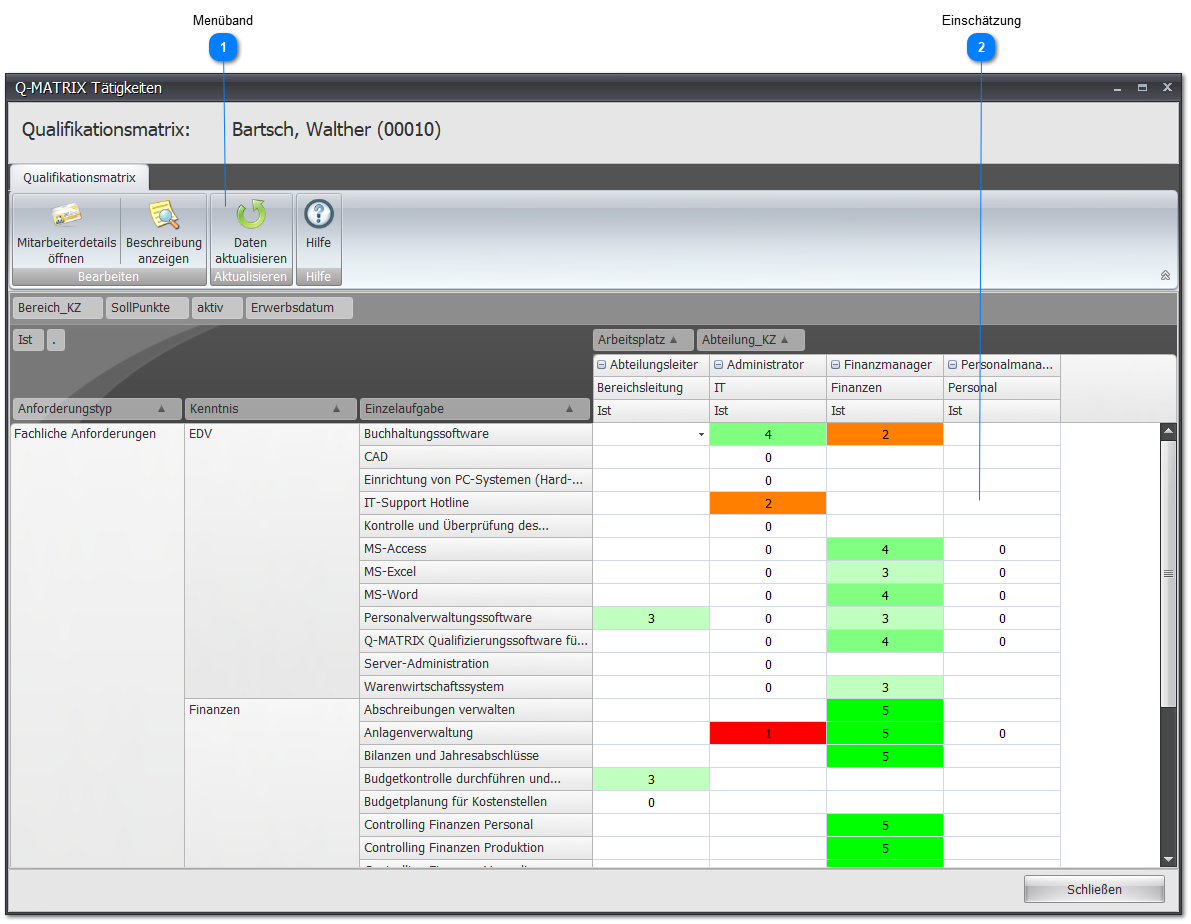
Task: Click cell 3 for Budgetkontrolle Abteilungsleiter
Action: point(651,780)
